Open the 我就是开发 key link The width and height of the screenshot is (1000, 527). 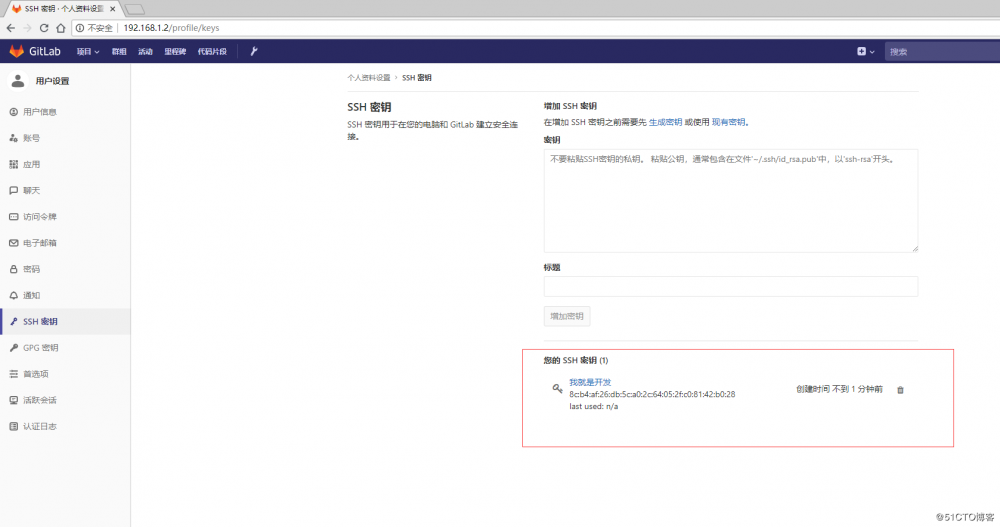(590, 382)
